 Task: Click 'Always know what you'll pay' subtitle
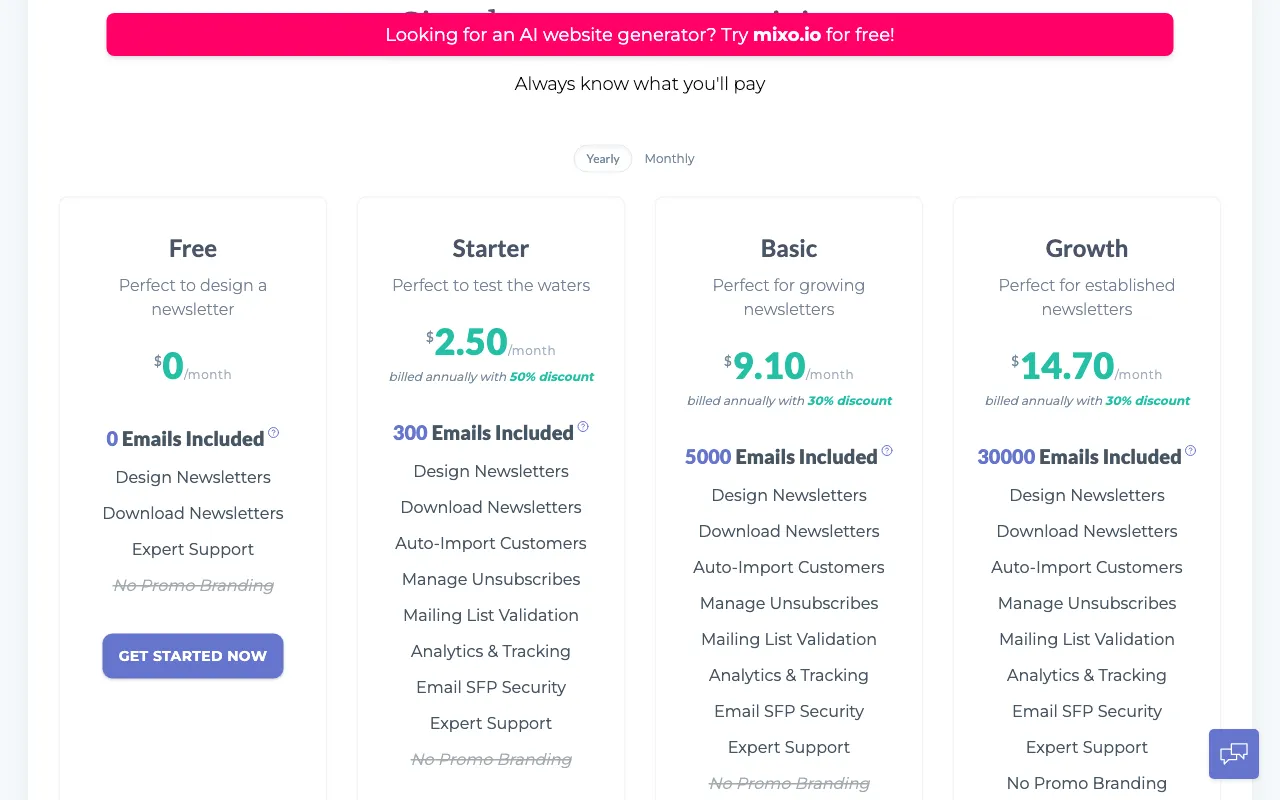coord(640,84)
